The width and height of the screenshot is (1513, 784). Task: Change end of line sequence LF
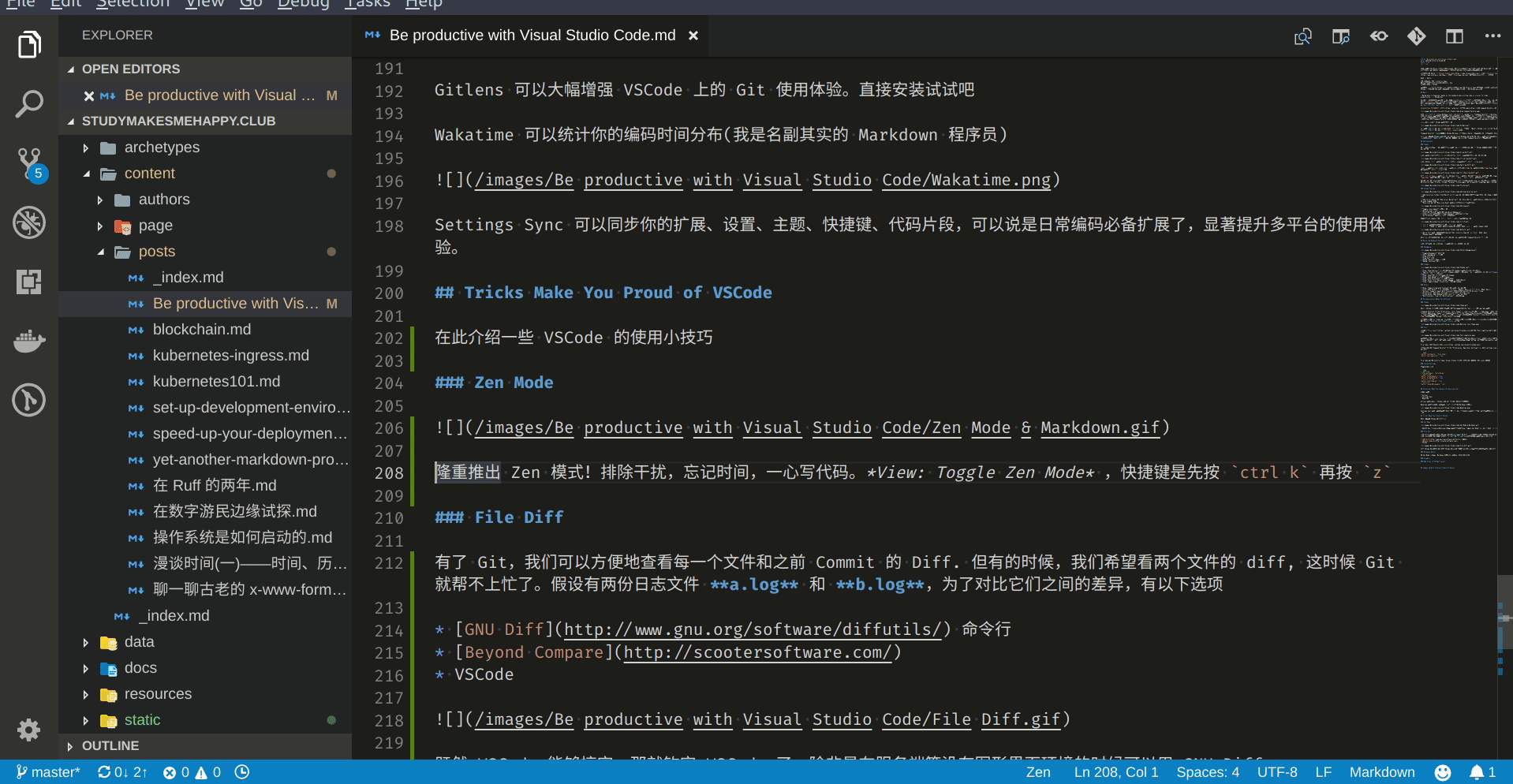pos(1324,772)
